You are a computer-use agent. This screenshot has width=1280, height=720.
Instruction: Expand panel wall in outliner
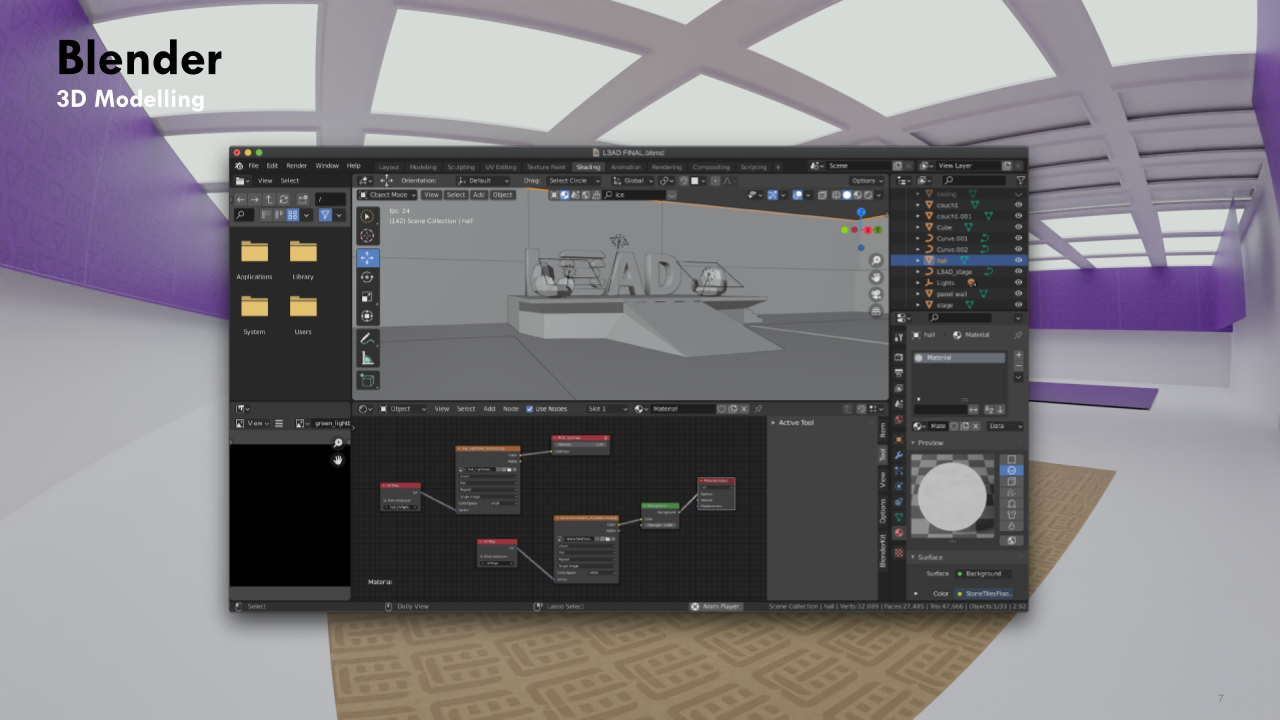(x=918, y=293)
